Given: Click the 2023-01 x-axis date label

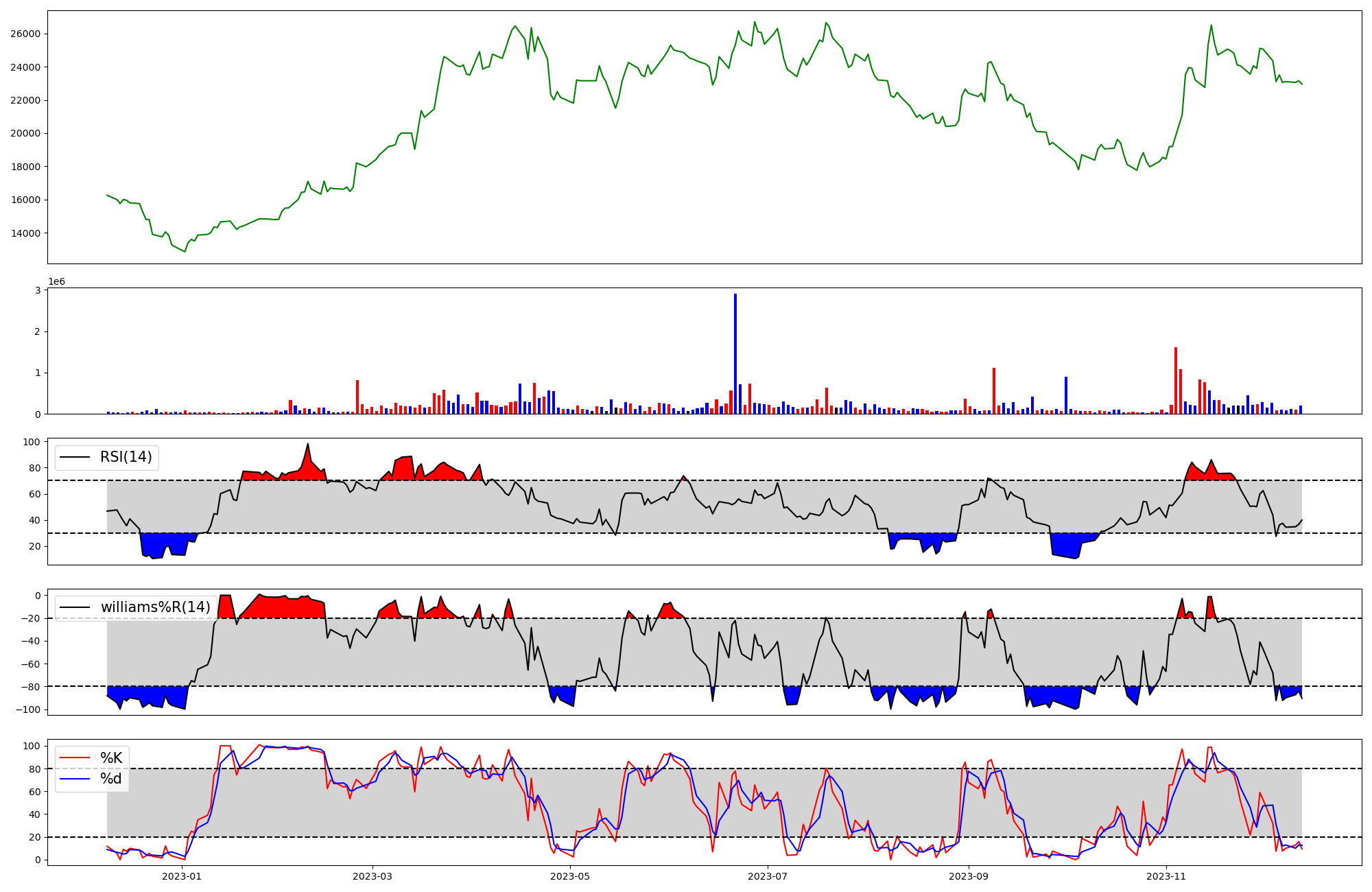Looking at the screenshot, I should click(182, 876).
